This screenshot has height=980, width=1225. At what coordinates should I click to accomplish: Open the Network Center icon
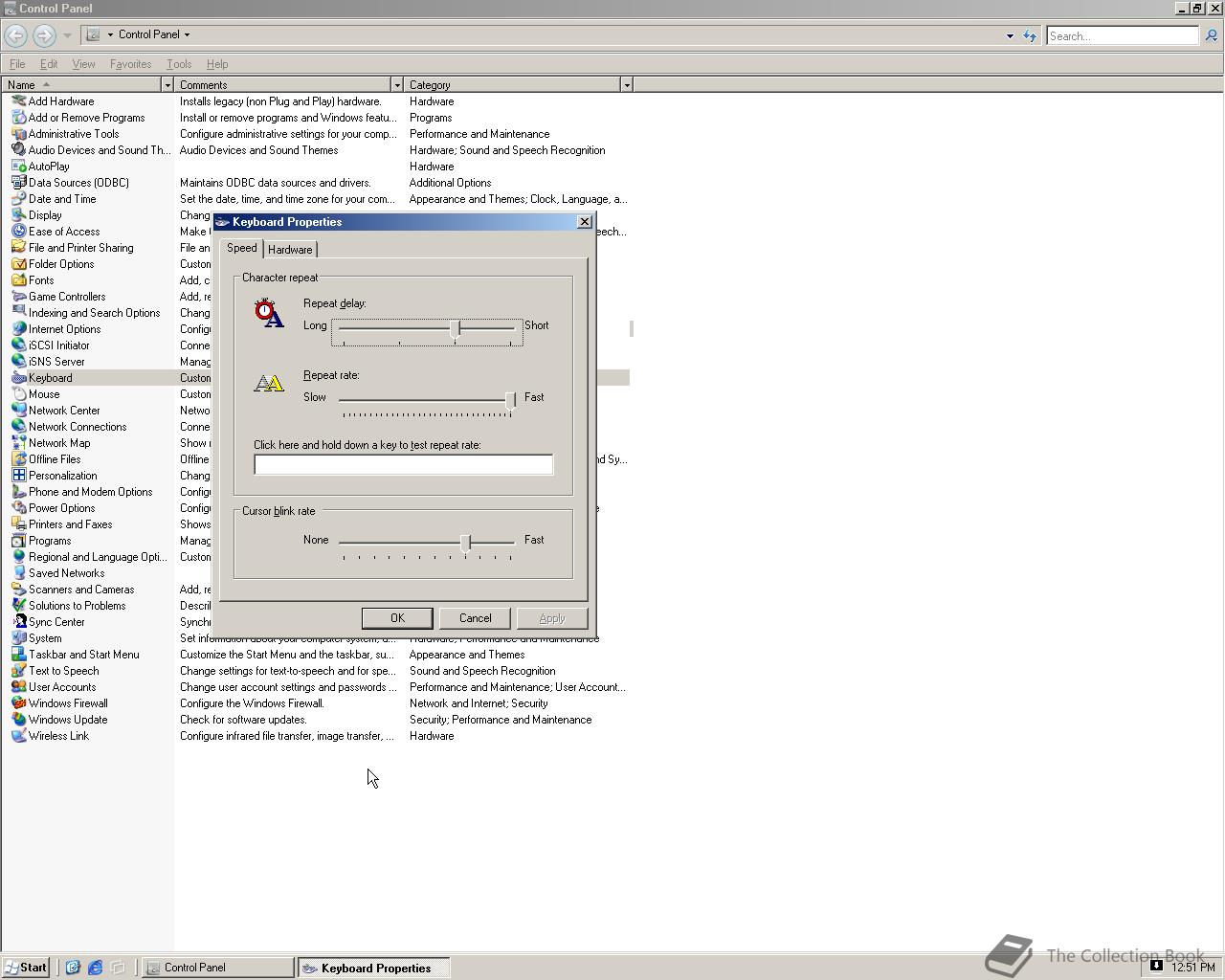point(18,411)
